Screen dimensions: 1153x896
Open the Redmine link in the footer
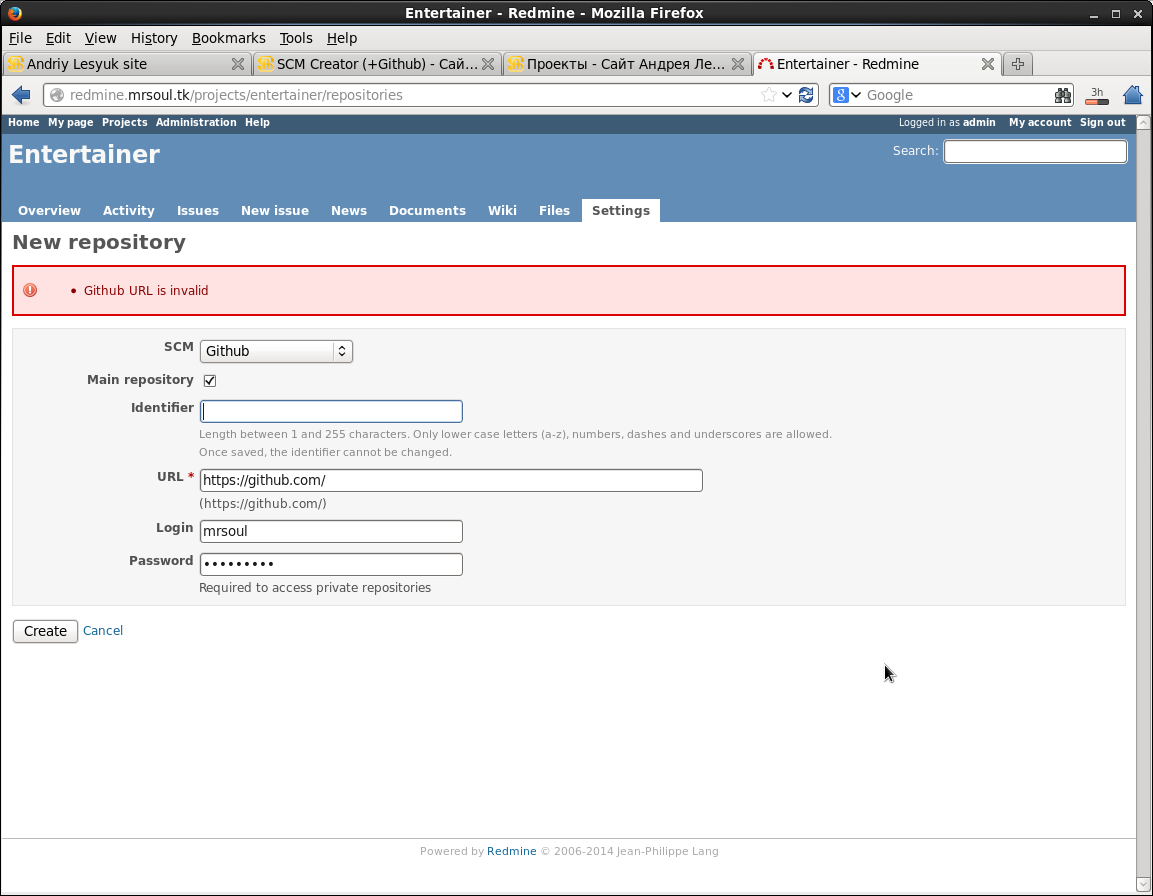[511, 851]
